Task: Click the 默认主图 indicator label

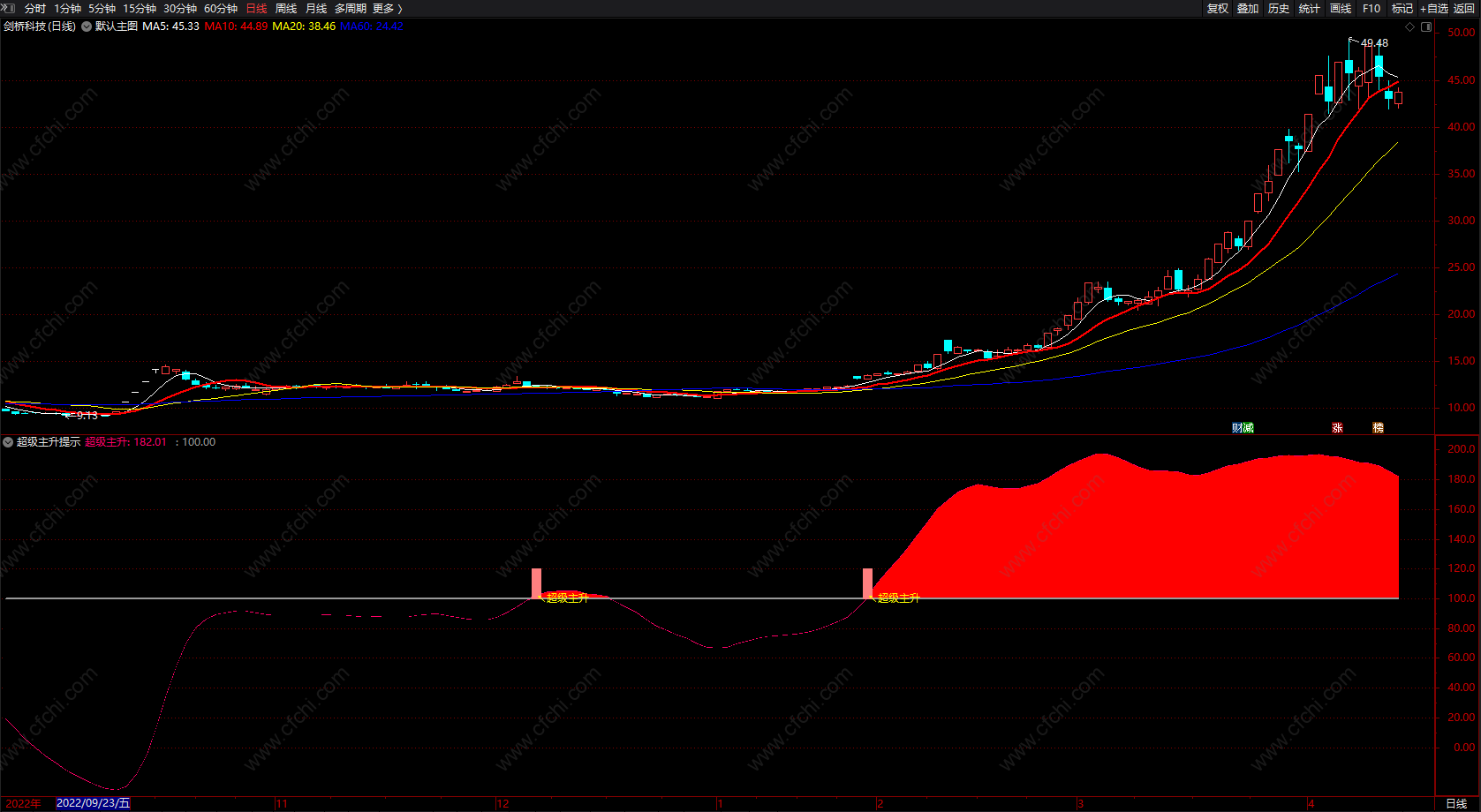Action: (x=117, y=26)
